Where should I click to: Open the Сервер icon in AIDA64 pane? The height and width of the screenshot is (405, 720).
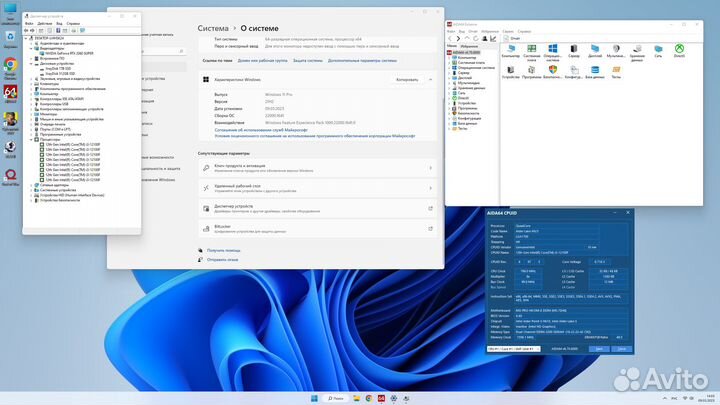coord(574,49)
